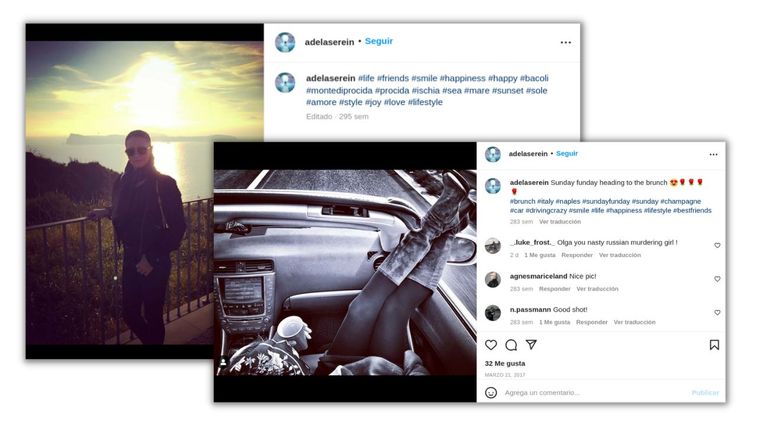Click adelaserein avatar beside the sunset caption
This screenshot has width=768, height=431.
coord(285,83)
